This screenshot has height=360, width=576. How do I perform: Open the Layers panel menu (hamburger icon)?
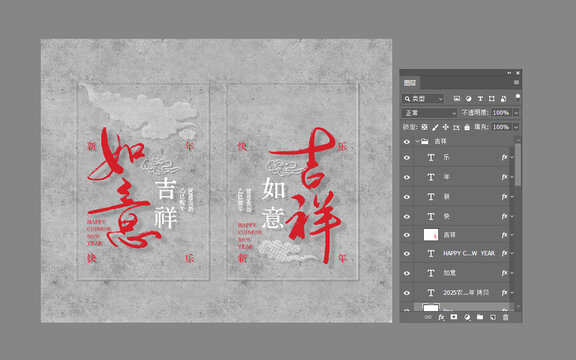tap(516, 82)
